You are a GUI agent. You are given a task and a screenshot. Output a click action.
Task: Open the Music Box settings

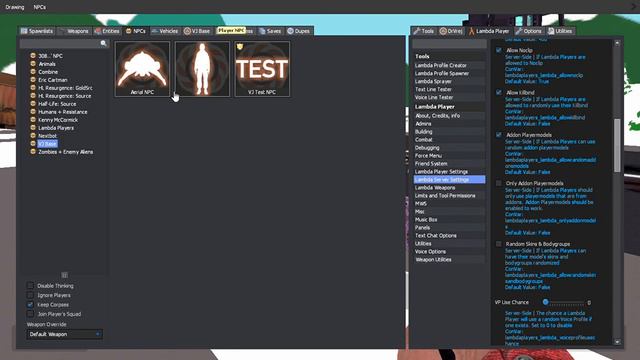click(x=449, y=220)
